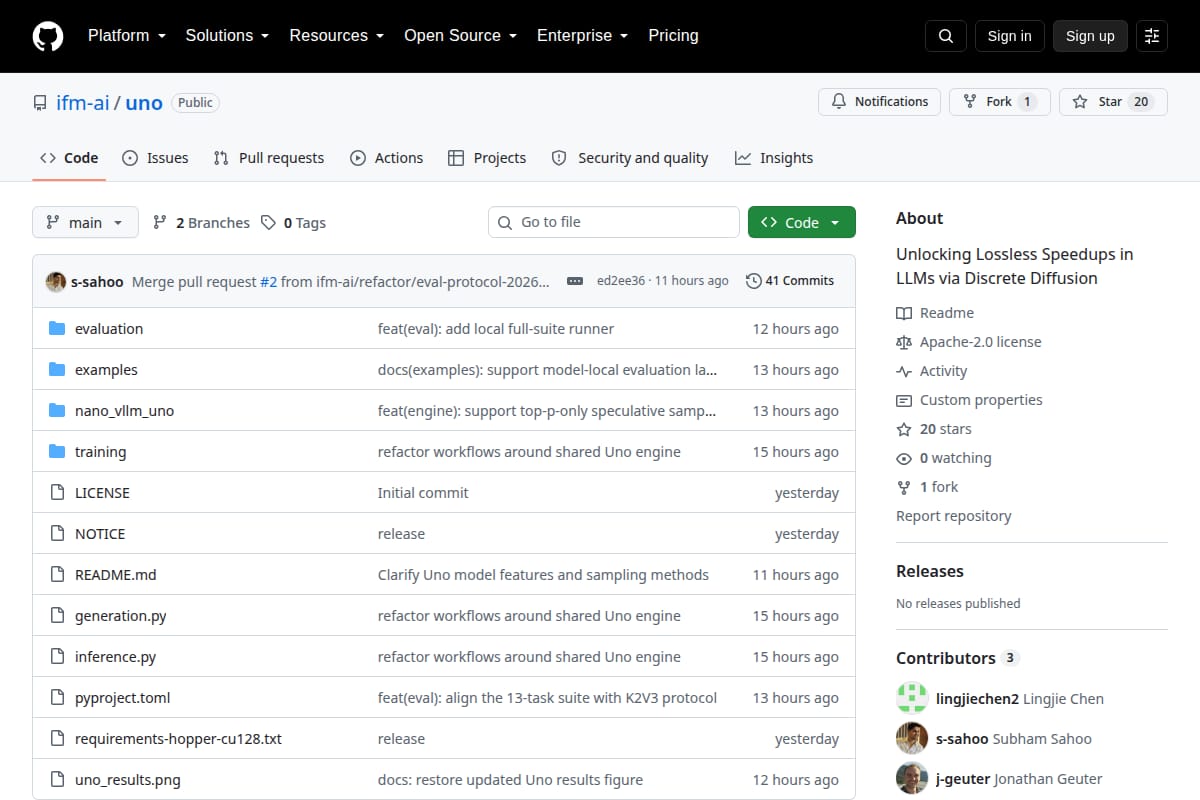Open the ifm-ai organization link
This screenshot has height=800, width=1200.
pos(82,102)
